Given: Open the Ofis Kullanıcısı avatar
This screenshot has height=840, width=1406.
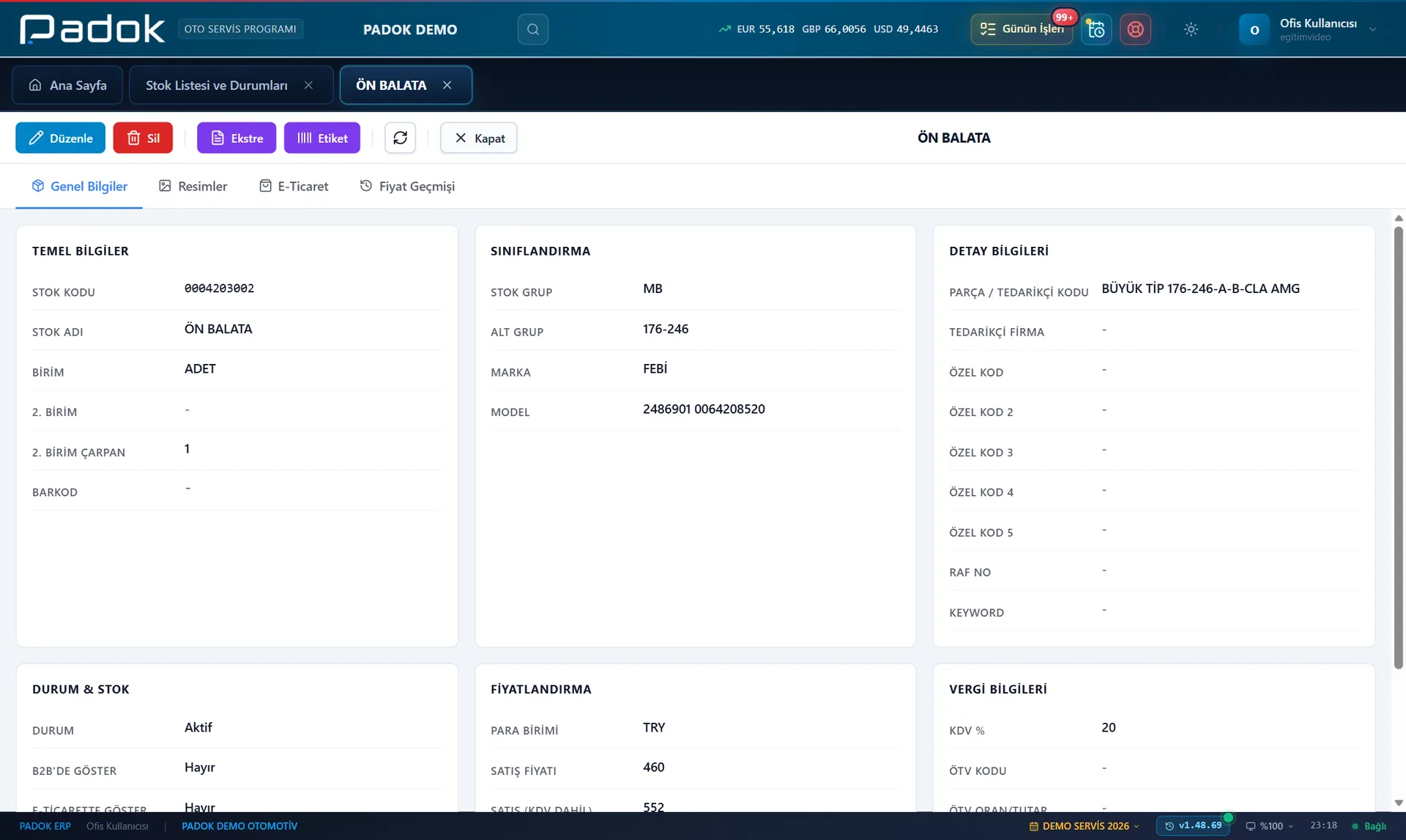Looking at the screenshot, I should [x=1254, y=29].
